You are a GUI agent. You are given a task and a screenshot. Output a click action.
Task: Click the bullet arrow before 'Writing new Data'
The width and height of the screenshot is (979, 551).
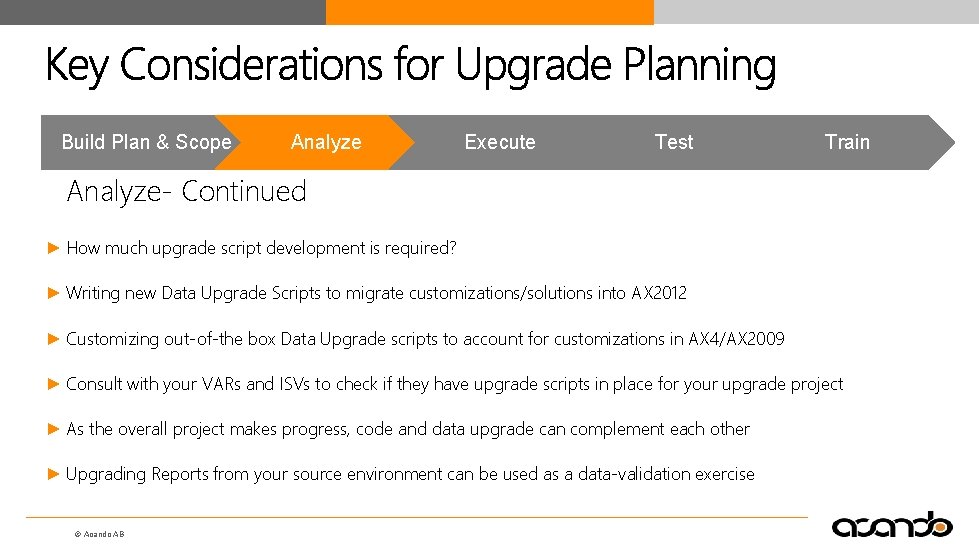pyautogui.click(x=54, y=293)
